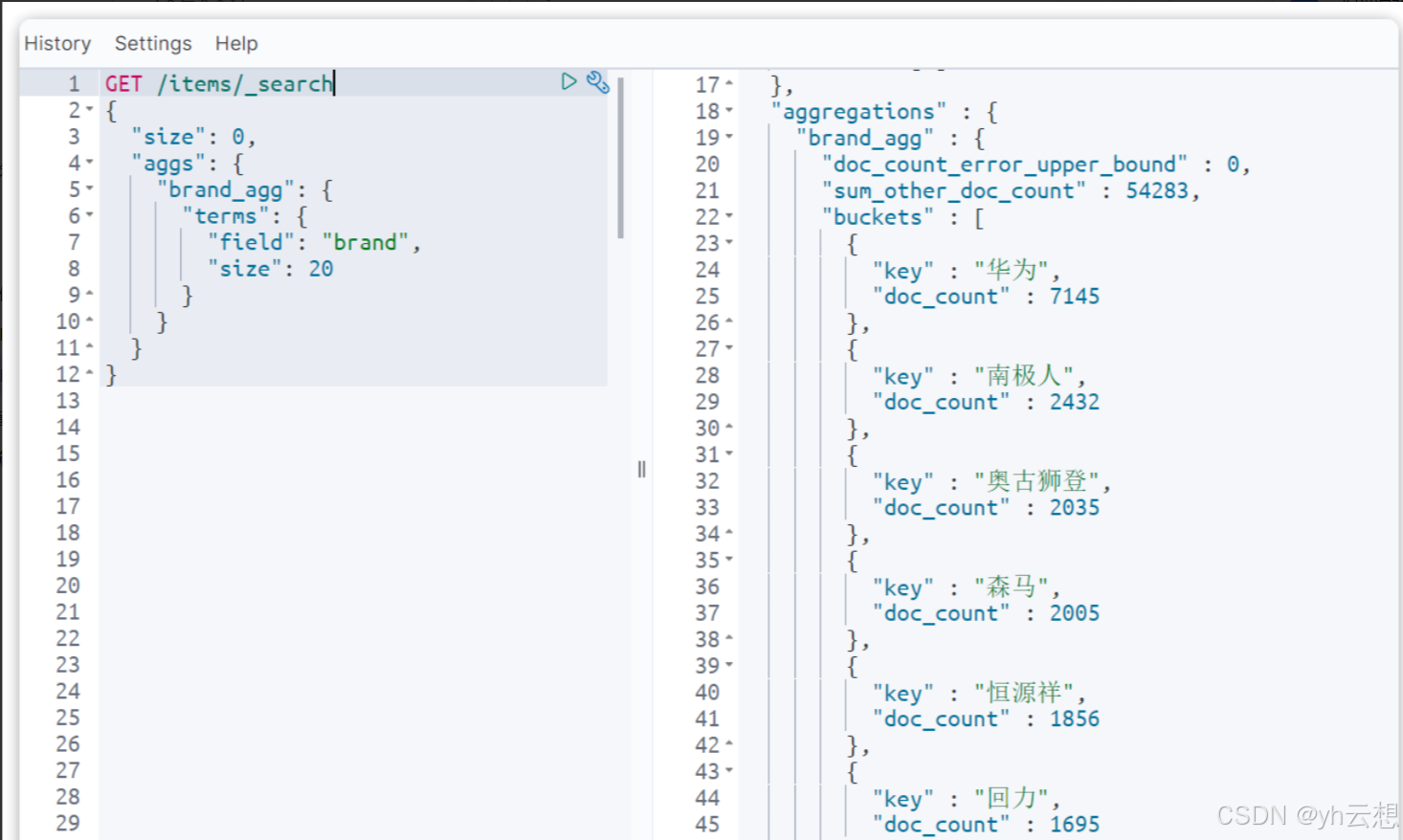Screen dimensions: 1403x840
Task: Collapse the 奥古狮登 bucket at line 31
Action: [729, 454]
